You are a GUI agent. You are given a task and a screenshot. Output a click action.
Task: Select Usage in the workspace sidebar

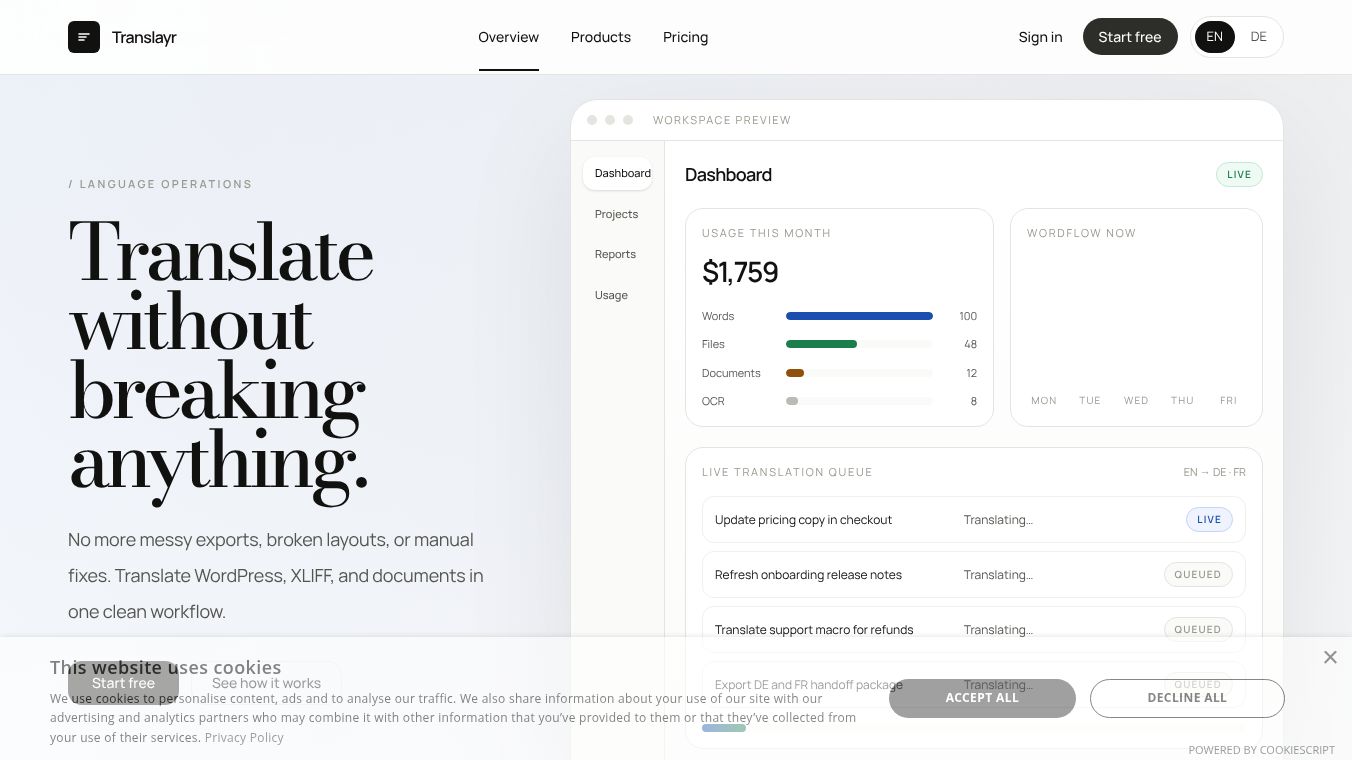pyautogui.click(x=611, y=295)
